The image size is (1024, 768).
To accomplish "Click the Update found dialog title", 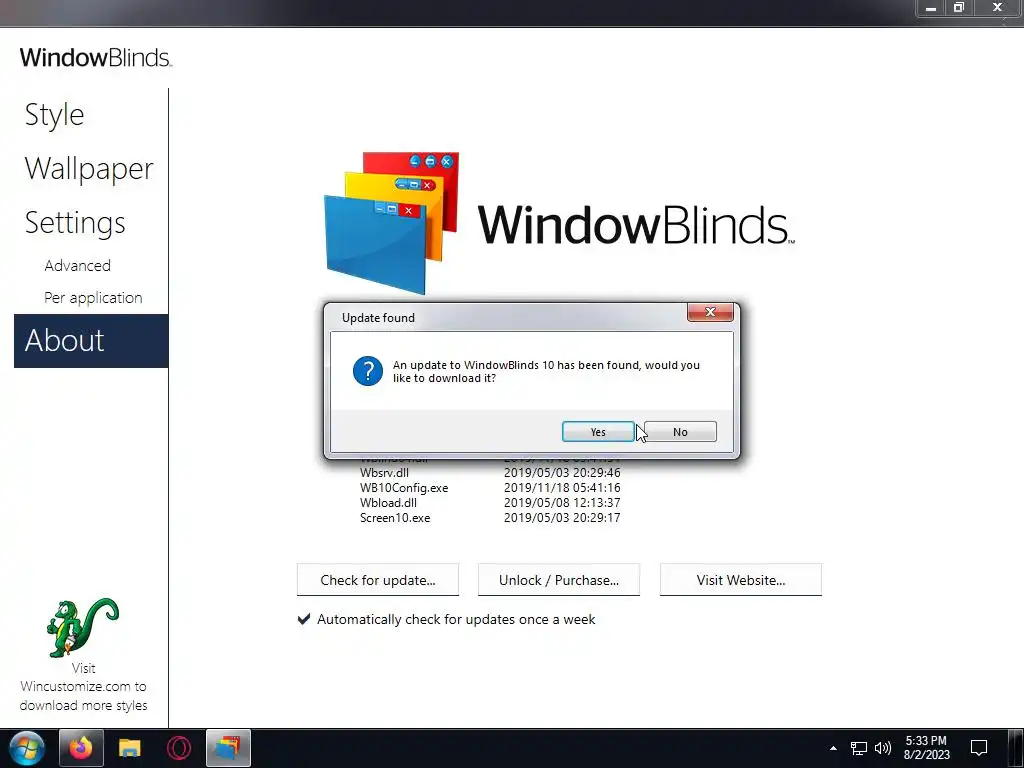I will (x=378, y=318).
